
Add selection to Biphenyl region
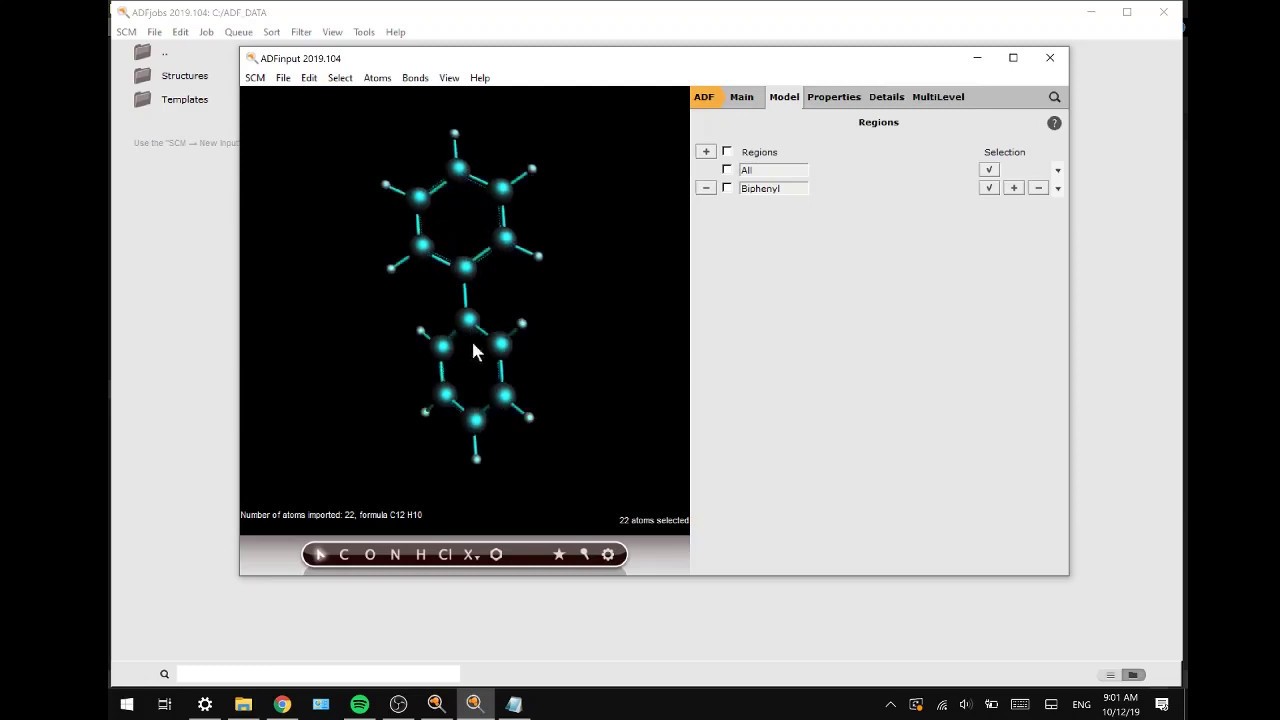tap(1014, 188)
